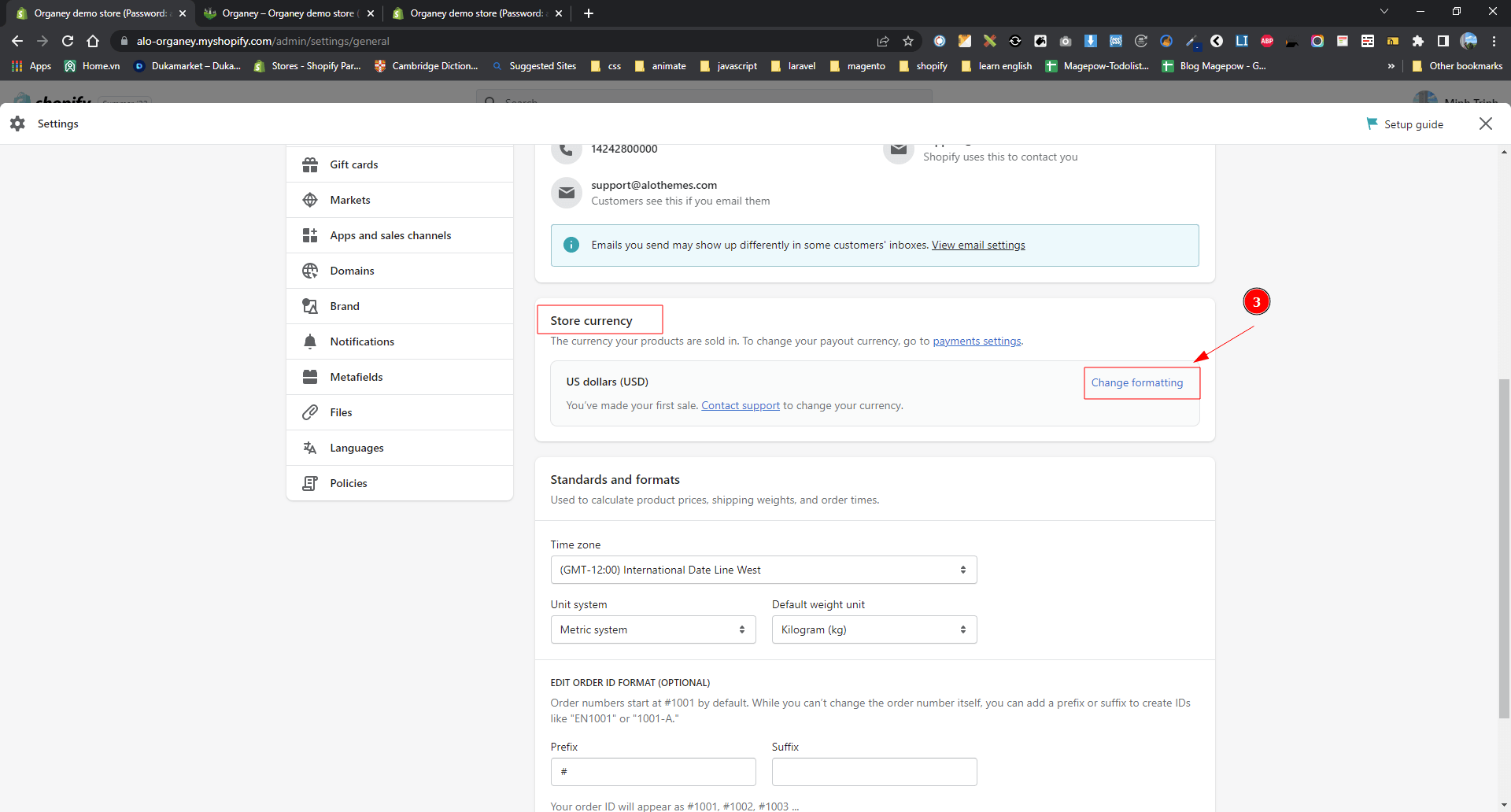Click the Setup guide flag icon
The image size is (1511, 812).
tap(1372, 124)
